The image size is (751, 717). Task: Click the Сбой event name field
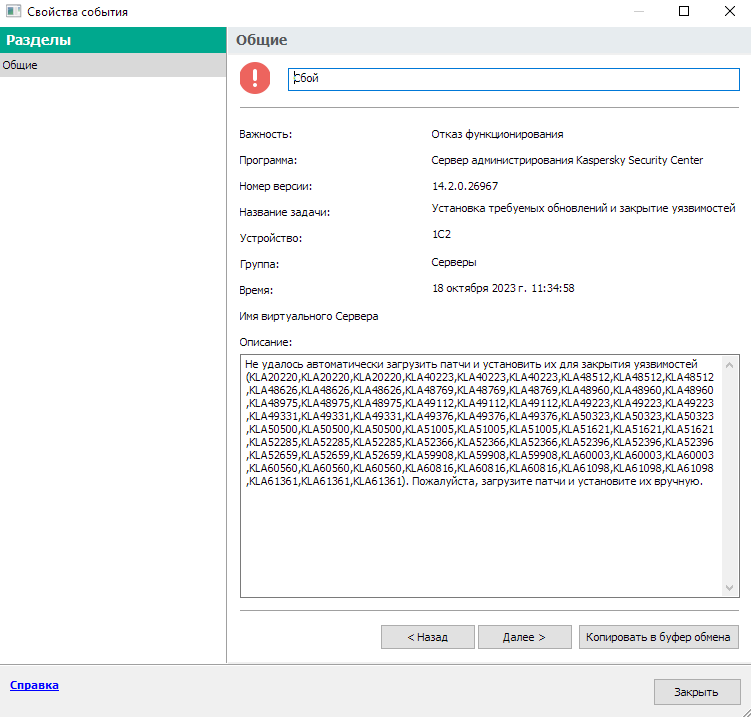coord(513,79)
